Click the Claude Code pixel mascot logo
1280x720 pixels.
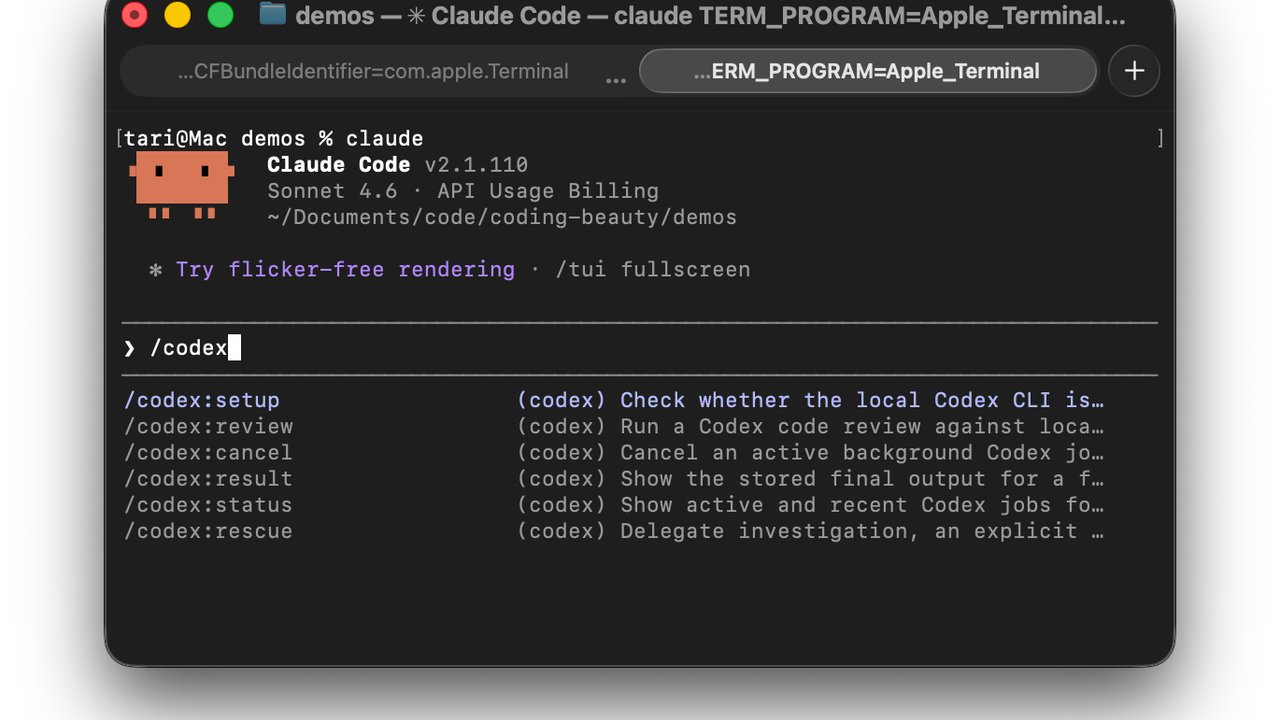click(x=182, y=185)
